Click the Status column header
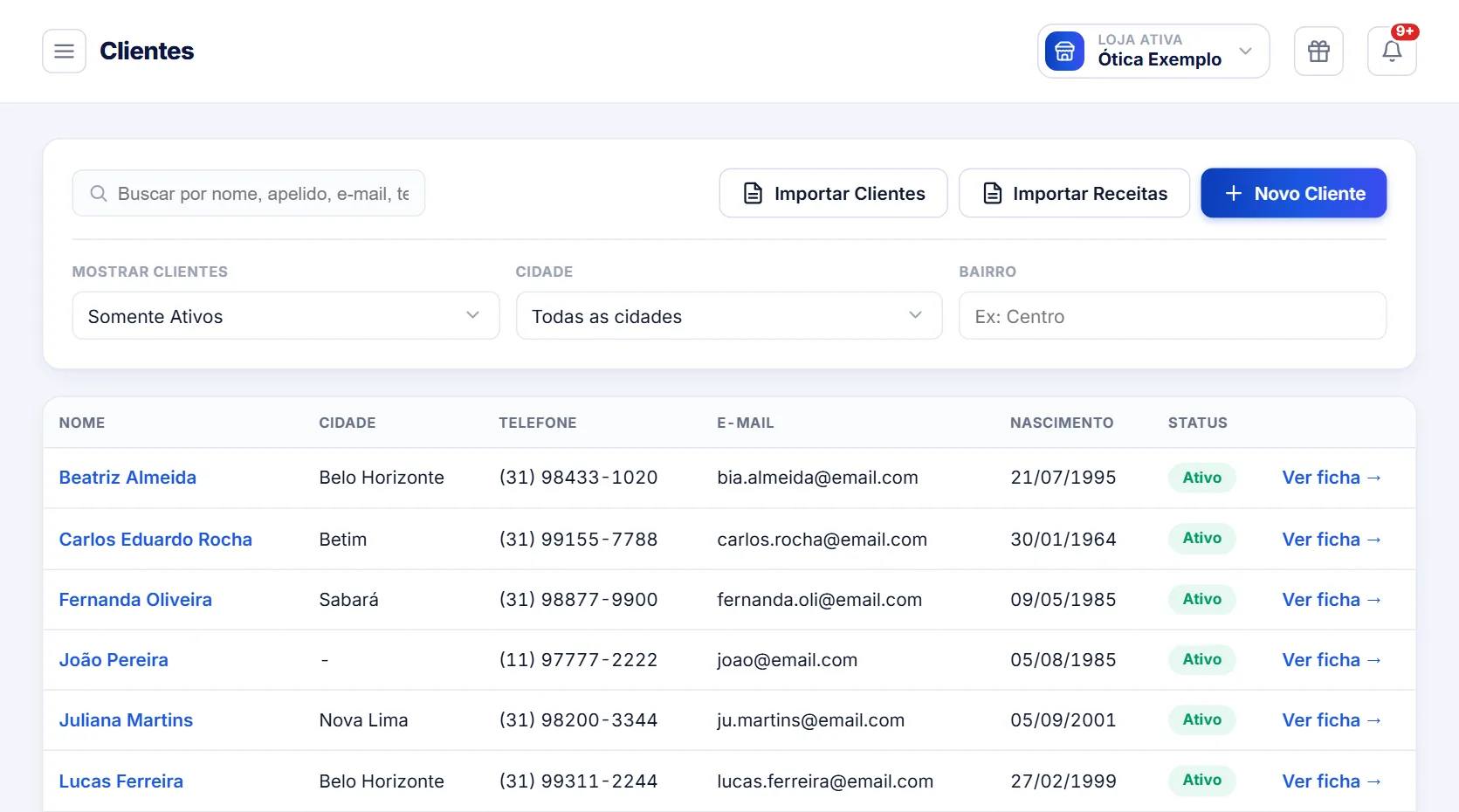Image resolution: width=1459 pixels, height=812 pixels. pyautogui.click(x=1198, y=423)
